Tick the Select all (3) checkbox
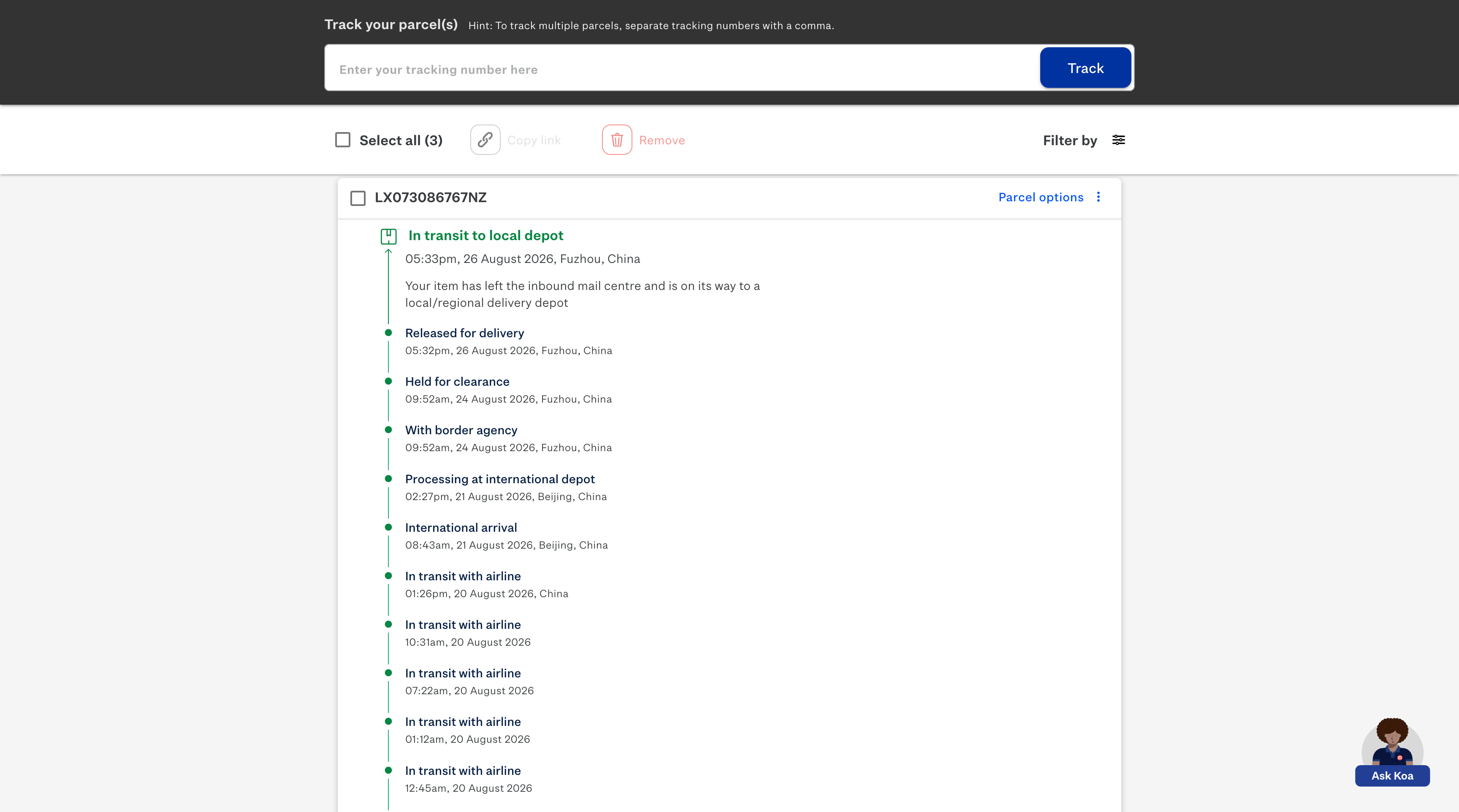 343,140
